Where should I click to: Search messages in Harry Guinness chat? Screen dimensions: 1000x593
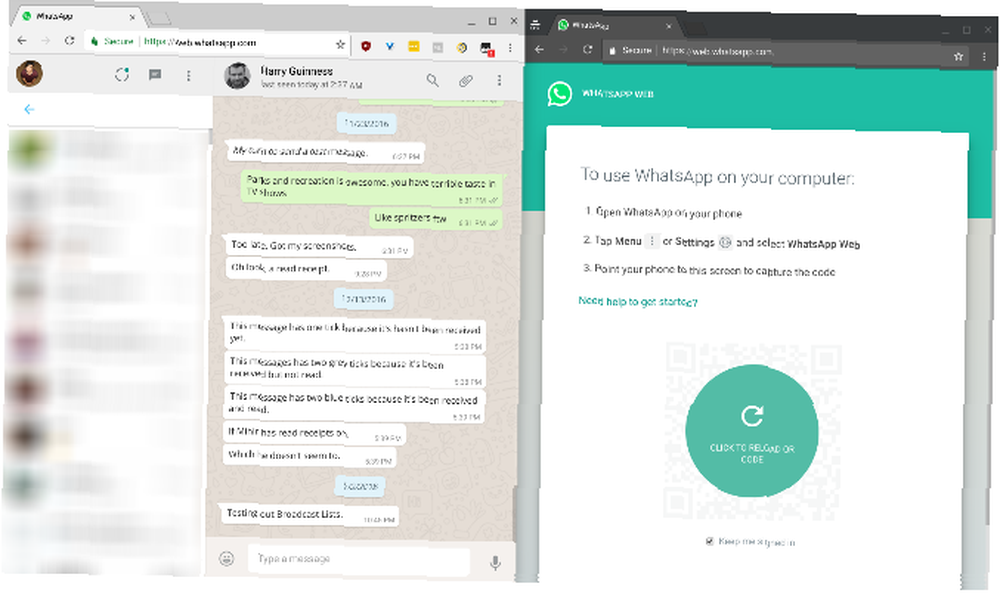[432, 80]
